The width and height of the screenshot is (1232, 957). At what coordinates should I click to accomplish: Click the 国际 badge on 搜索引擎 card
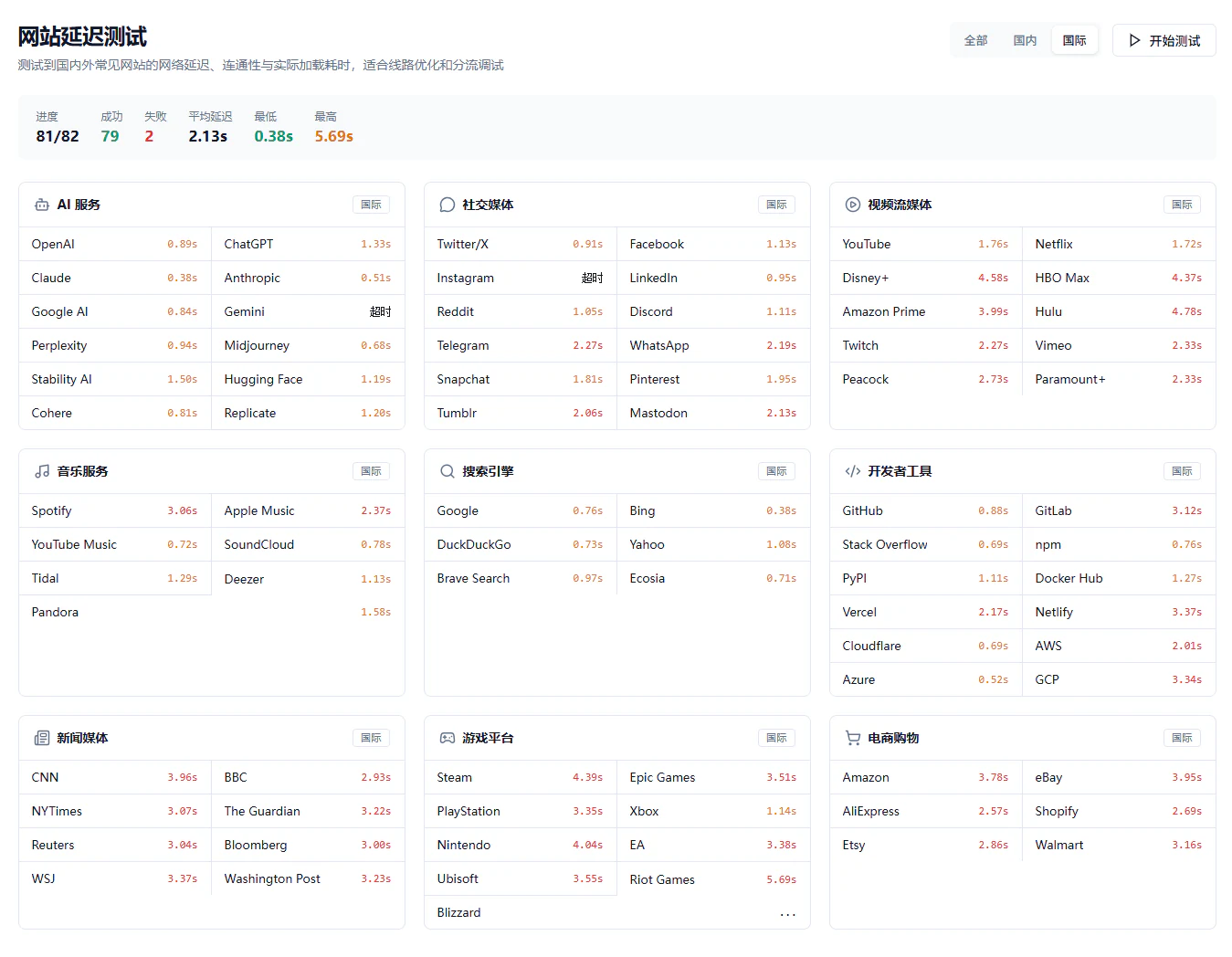776,471
